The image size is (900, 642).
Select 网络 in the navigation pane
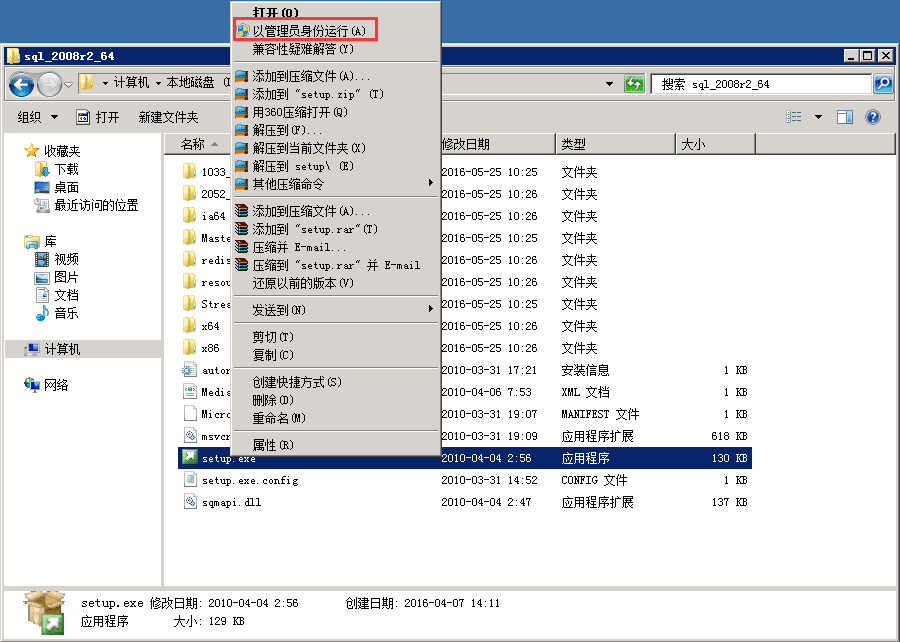point(46,385)
